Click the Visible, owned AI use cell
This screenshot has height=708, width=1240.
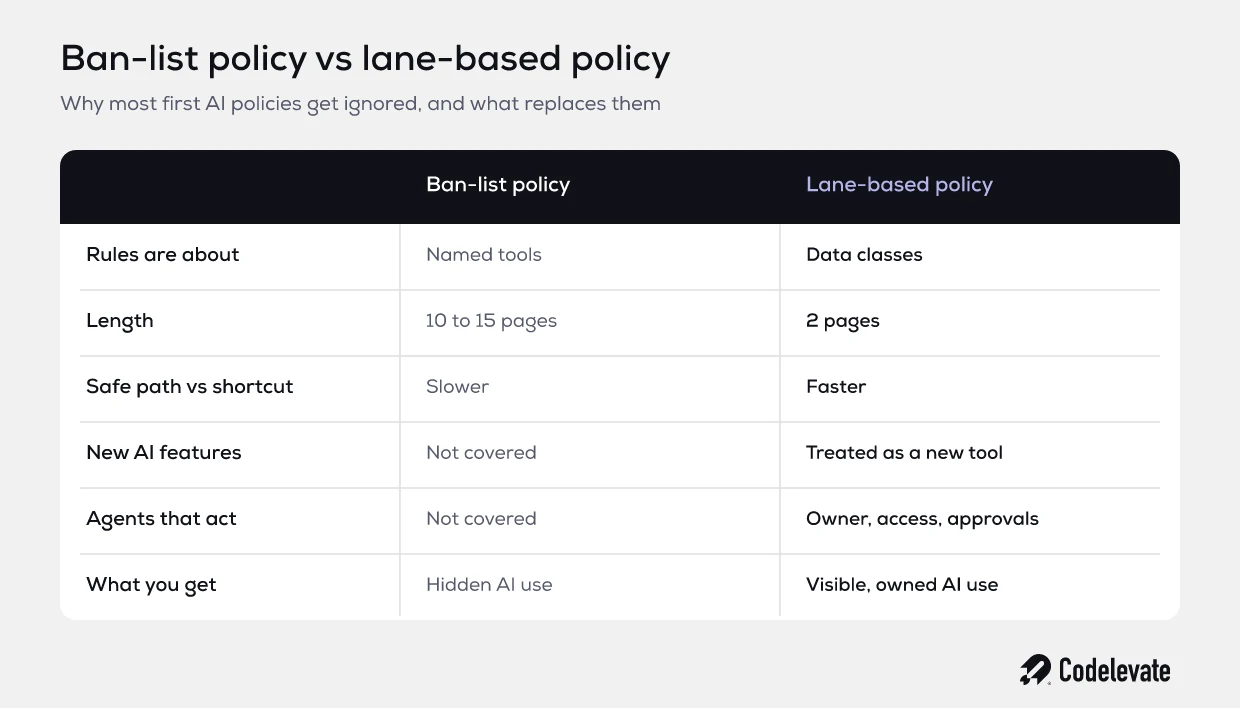(902, 585)
